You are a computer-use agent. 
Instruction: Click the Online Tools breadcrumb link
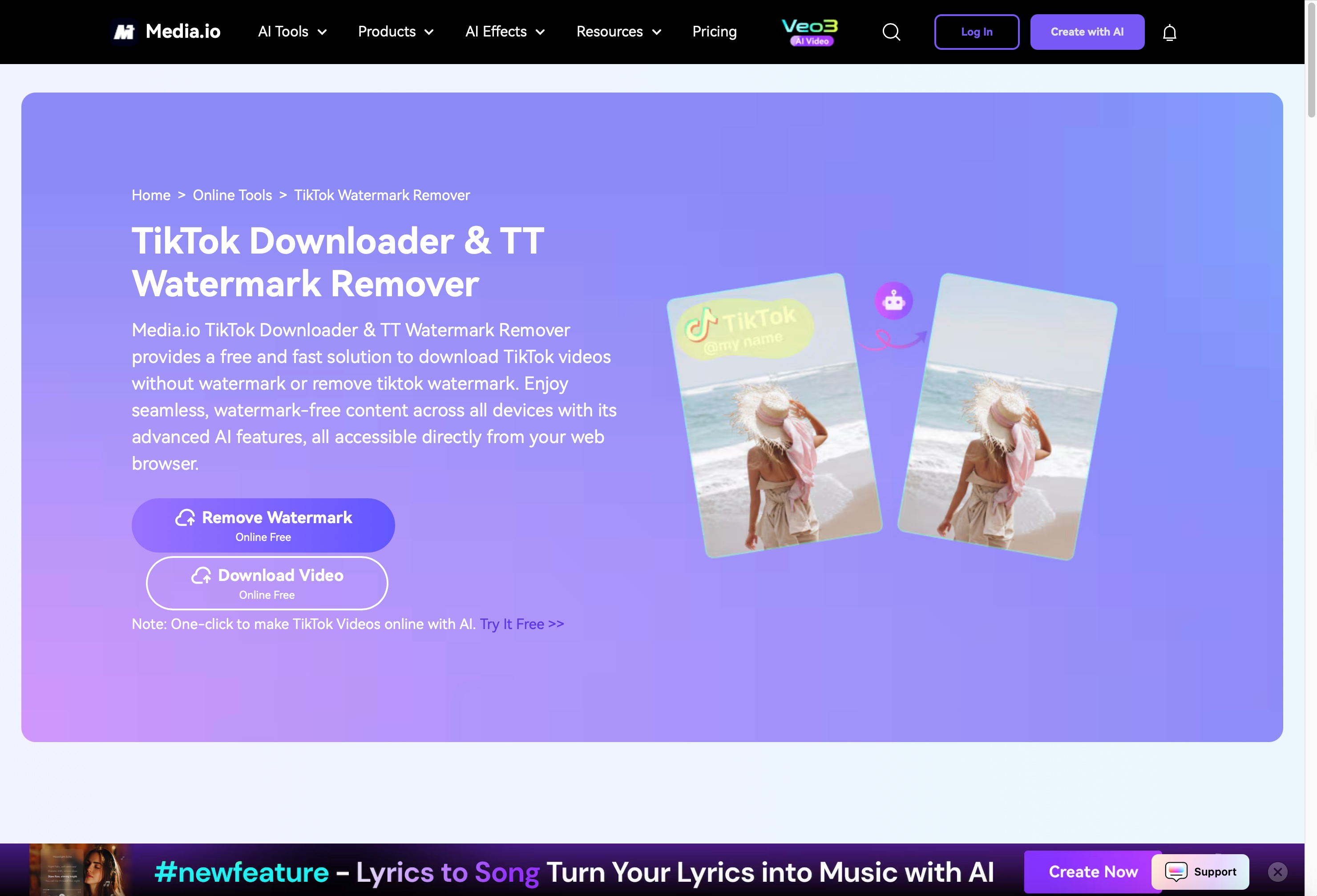232,195
